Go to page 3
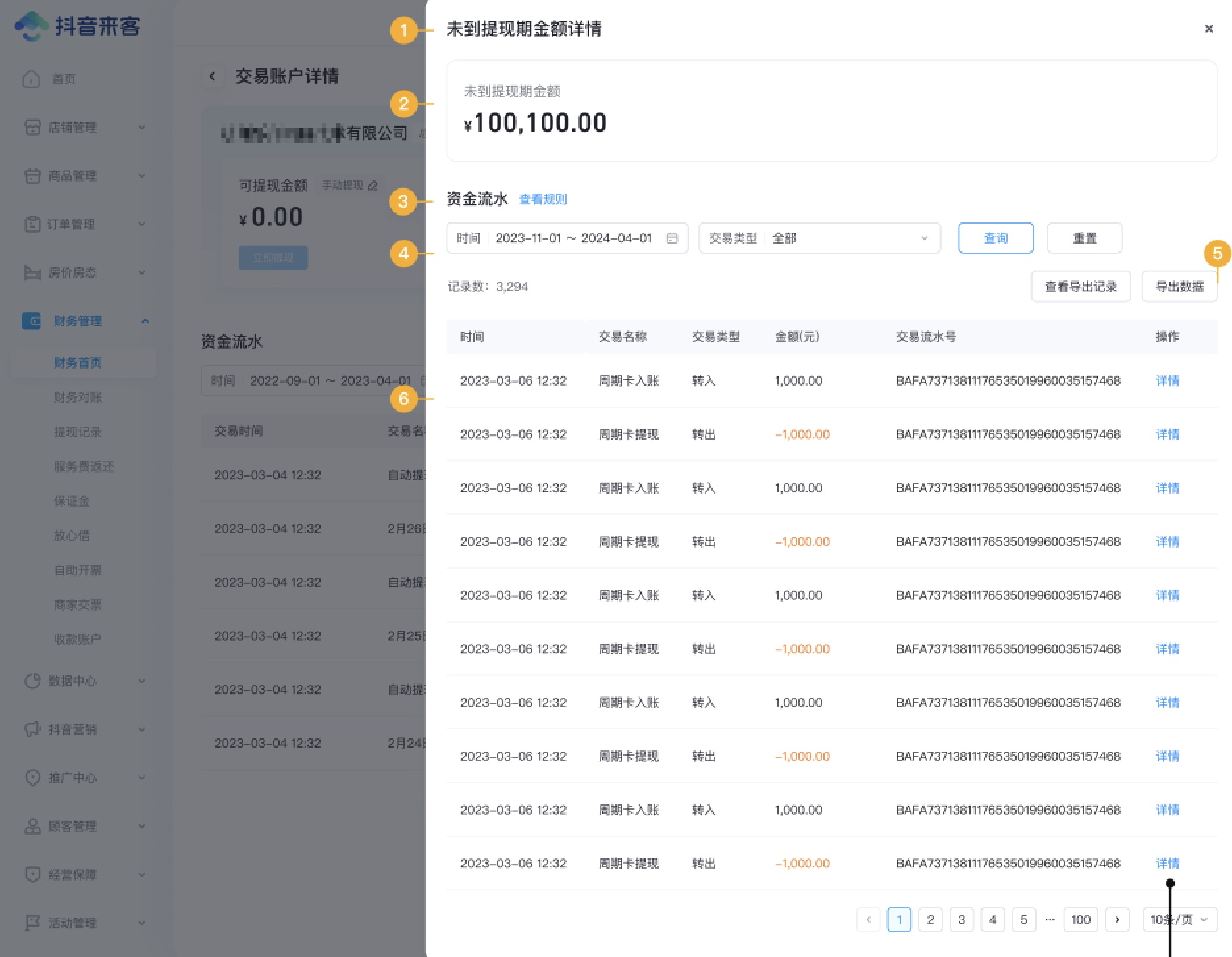 pyautogui.click(x=962, y=919)
